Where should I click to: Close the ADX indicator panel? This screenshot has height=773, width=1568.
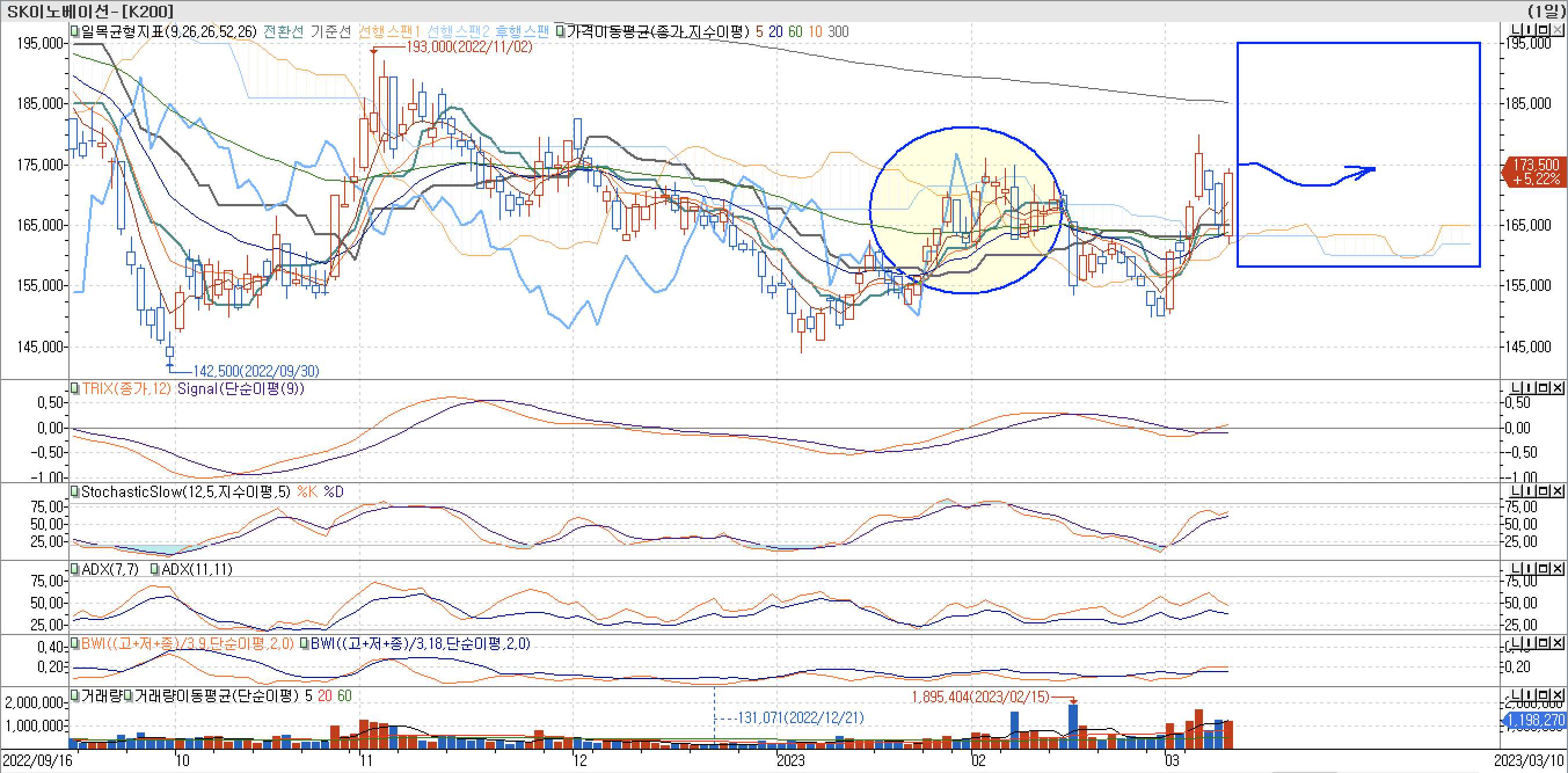tap(1557, 568)
